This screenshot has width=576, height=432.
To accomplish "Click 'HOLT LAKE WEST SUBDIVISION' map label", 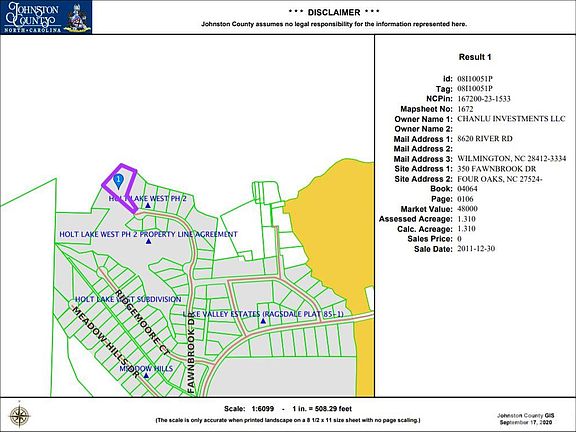I will coord(128,299).
